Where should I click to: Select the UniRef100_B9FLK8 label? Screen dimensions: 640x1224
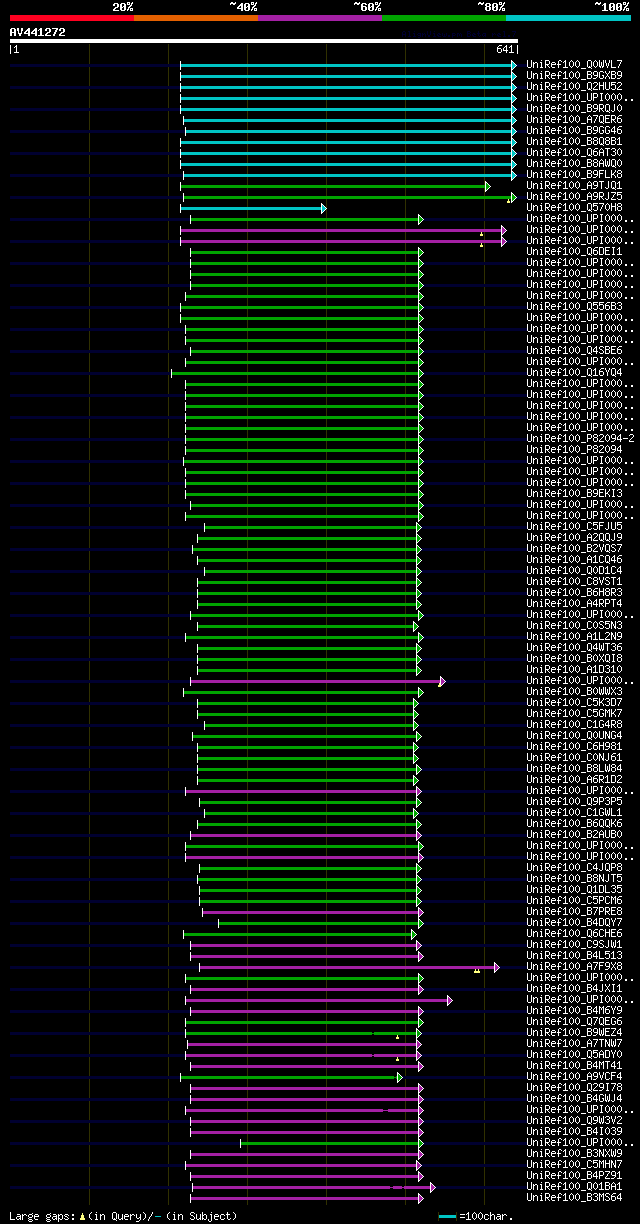tap(574, 174)
